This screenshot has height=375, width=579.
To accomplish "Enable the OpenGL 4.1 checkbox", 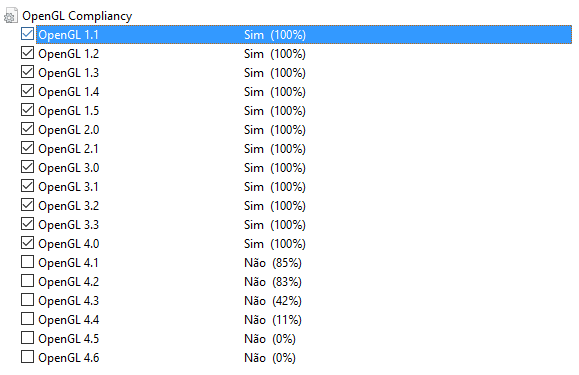I will [27, 262].
